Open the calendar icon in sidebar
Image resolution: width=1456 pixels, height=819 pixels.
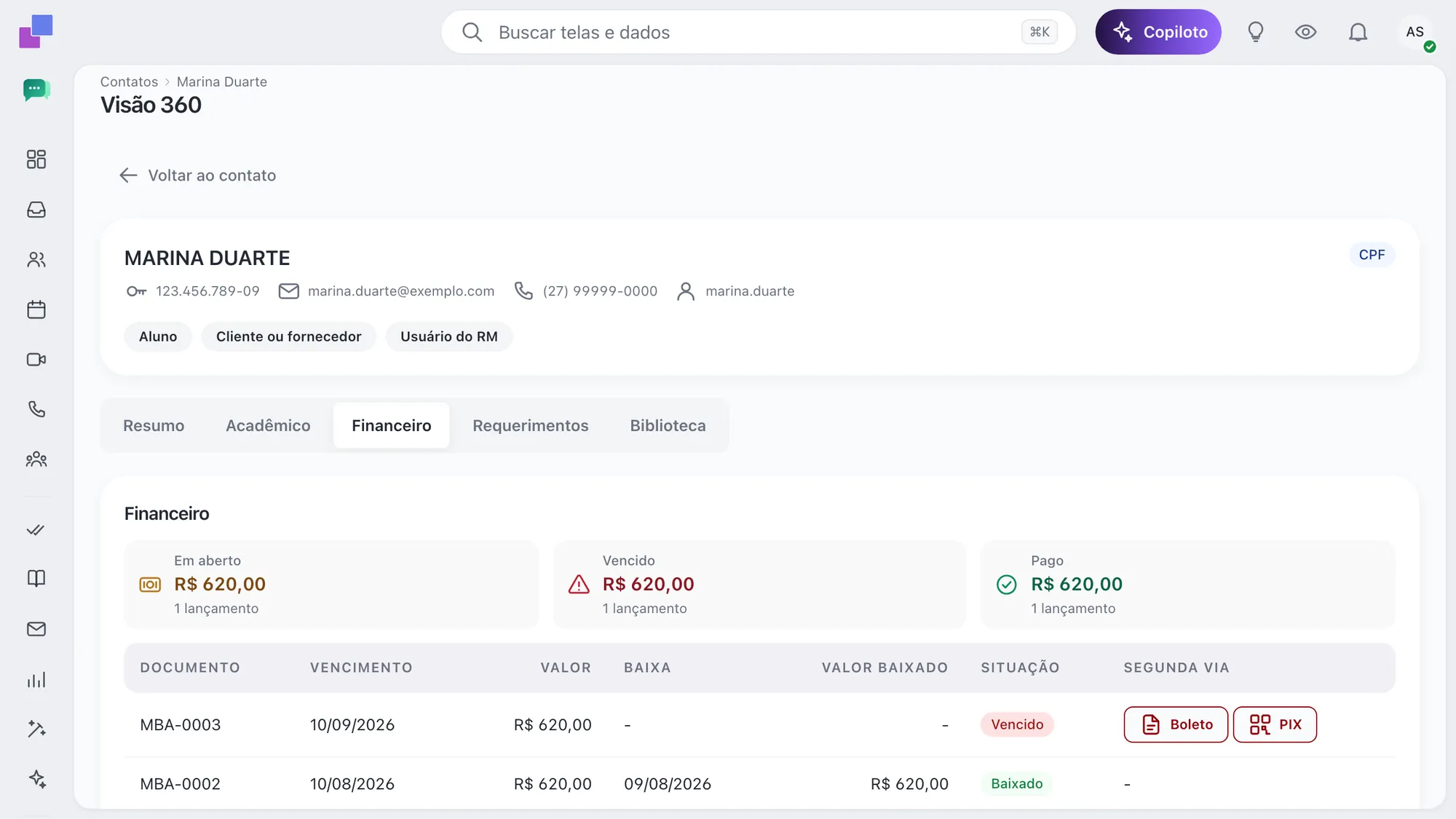pyautogui.click(x=36, y=309)
